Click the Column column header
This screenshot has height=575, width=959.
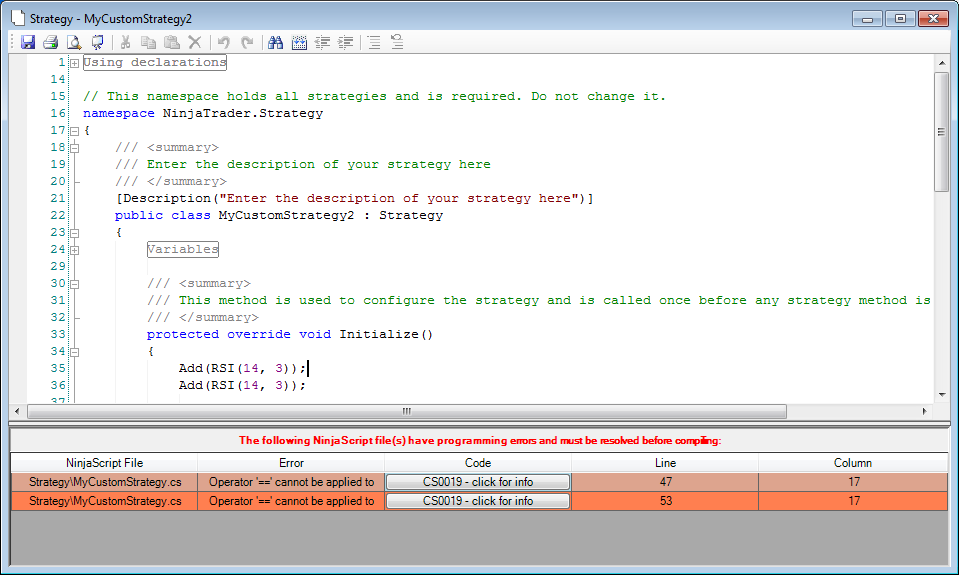coord(853,463)
